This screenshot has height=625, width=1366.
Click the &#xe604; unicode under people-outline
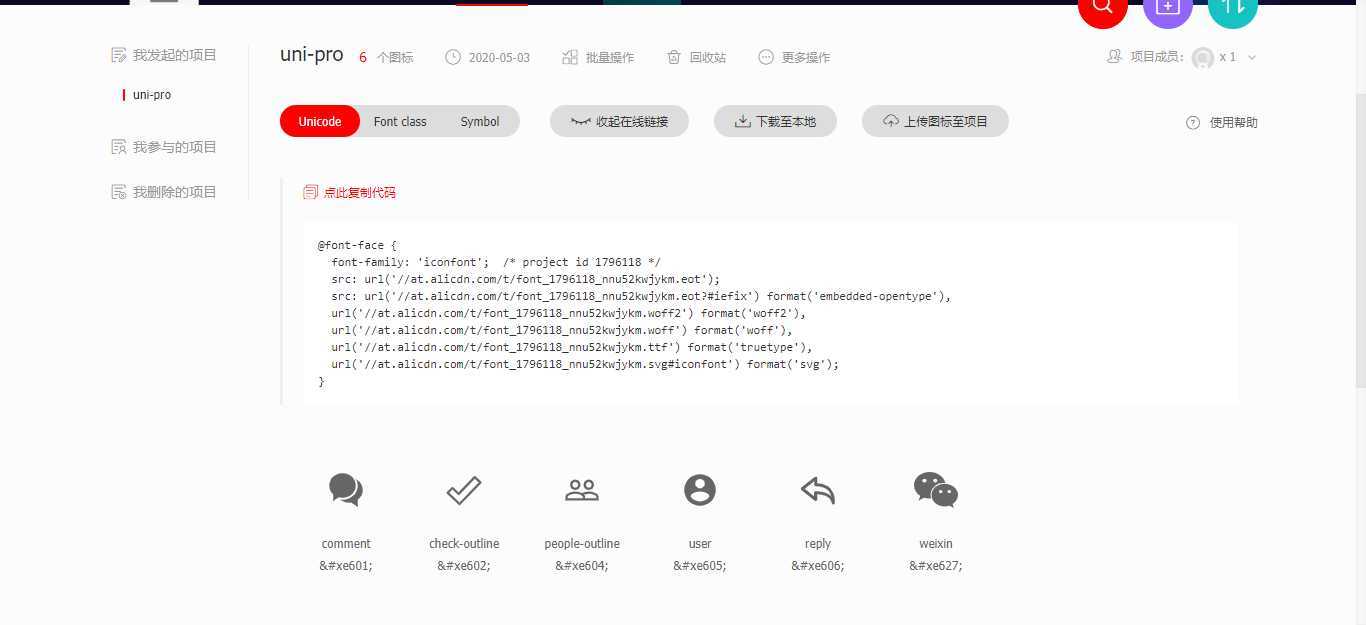582,566
